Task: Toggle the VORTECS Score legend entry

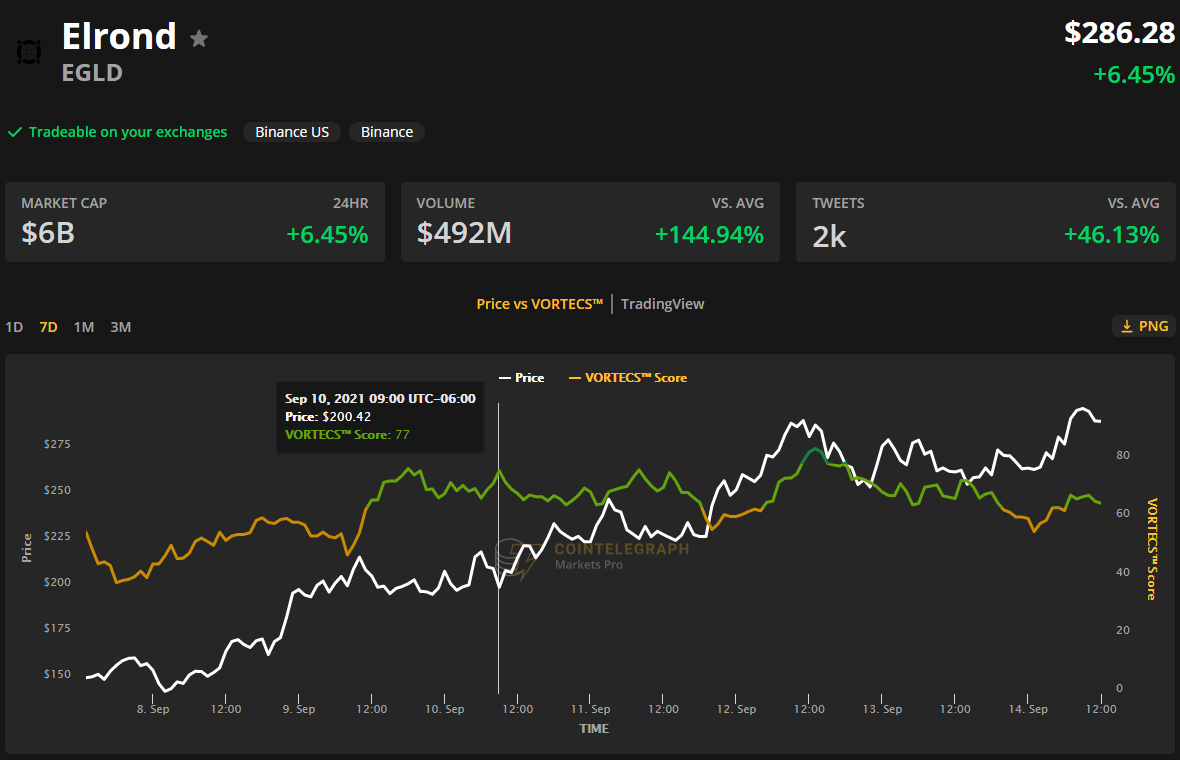Action: tap(628, 378)
